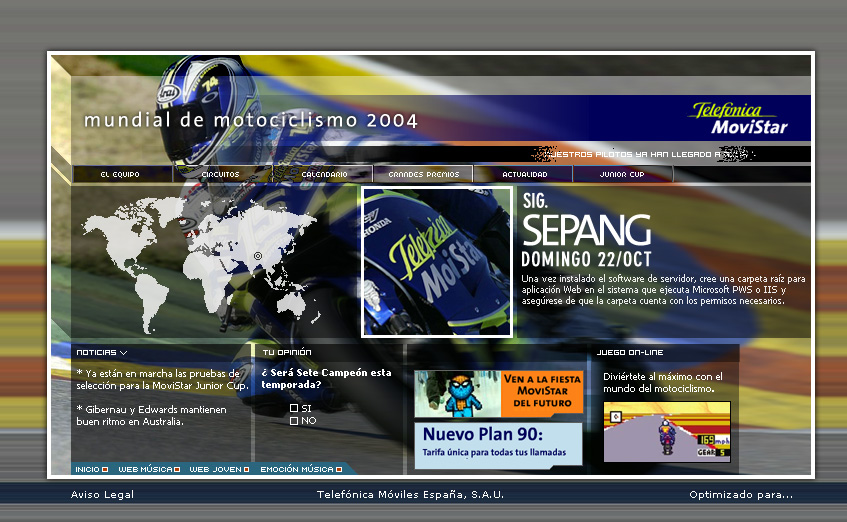
Task: Open the MoviStar rider photo thumbnail
Action: coord(436,262)
